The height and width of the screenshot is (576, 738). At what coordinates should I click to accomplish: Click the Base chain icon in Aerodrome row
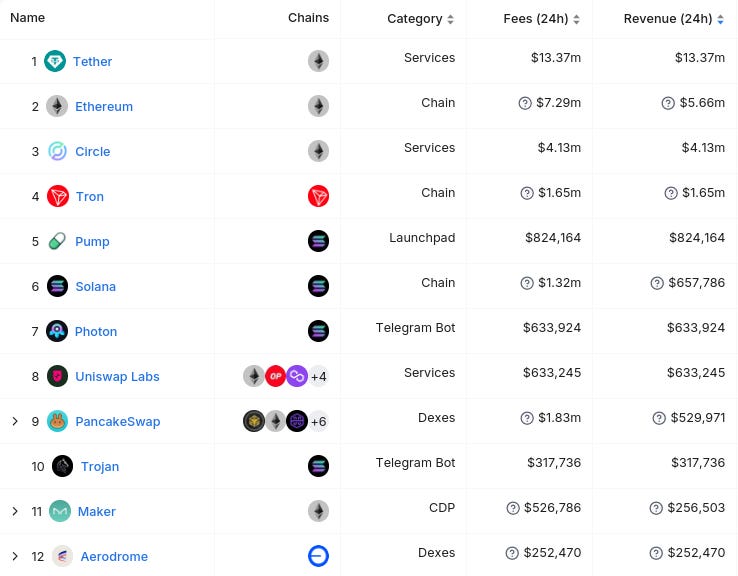pos(319,556)
